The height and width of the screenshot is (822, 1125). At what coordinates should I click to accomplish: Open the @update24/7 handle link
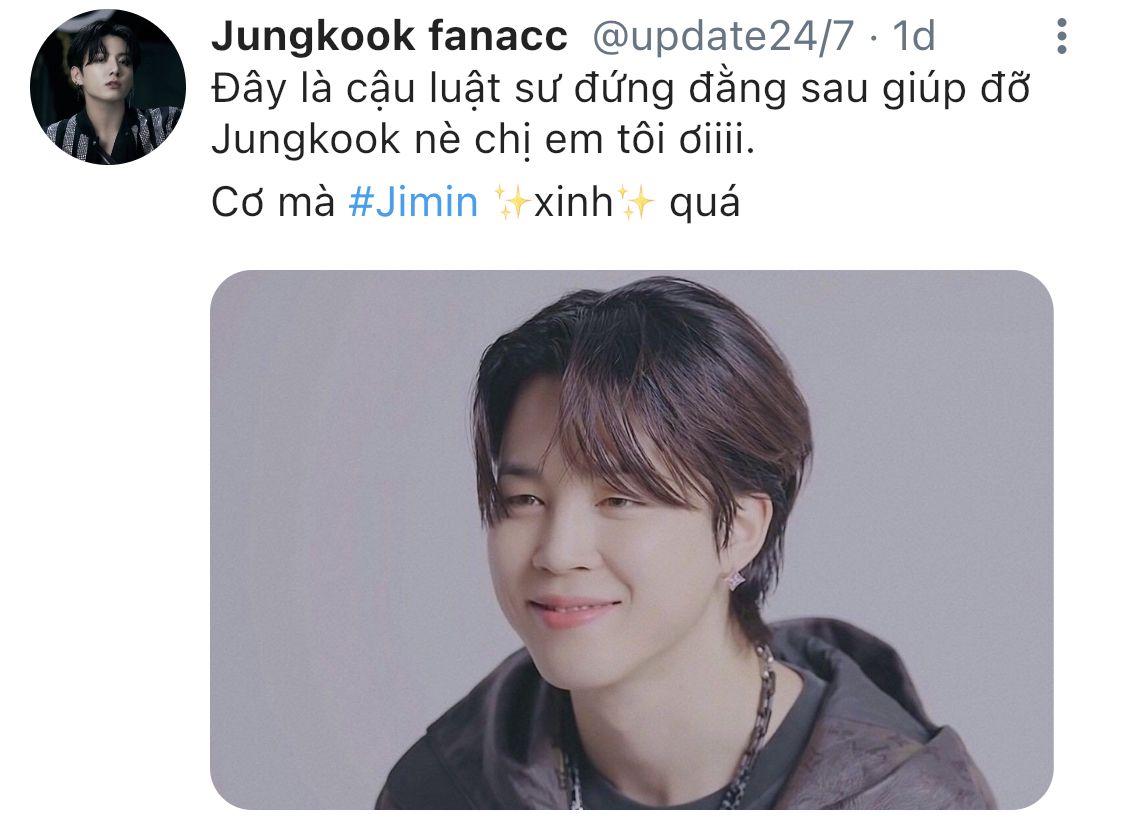pos(723,36)
